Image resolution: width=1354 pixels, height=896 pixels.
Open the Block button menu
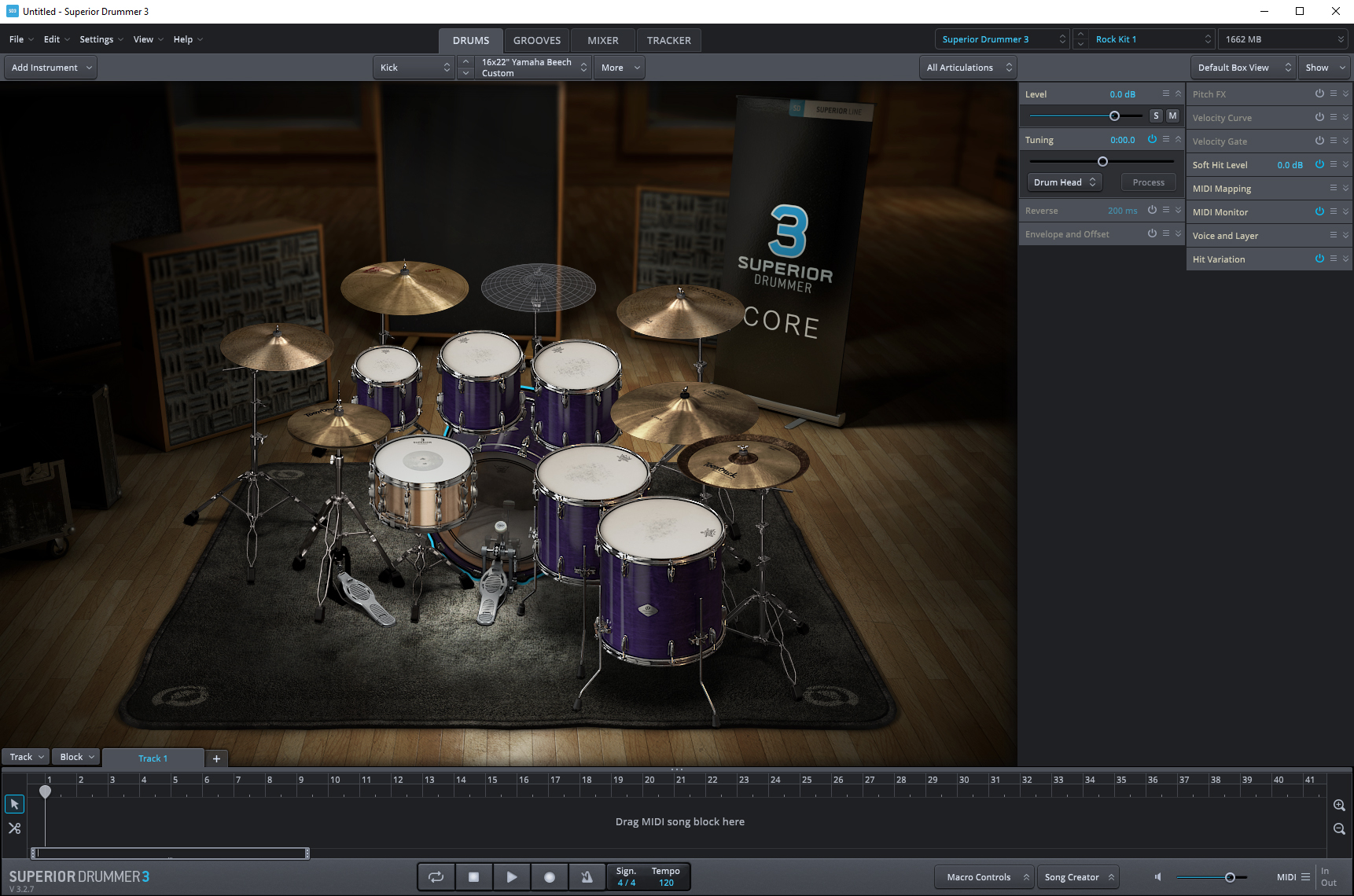click(76, 757)
